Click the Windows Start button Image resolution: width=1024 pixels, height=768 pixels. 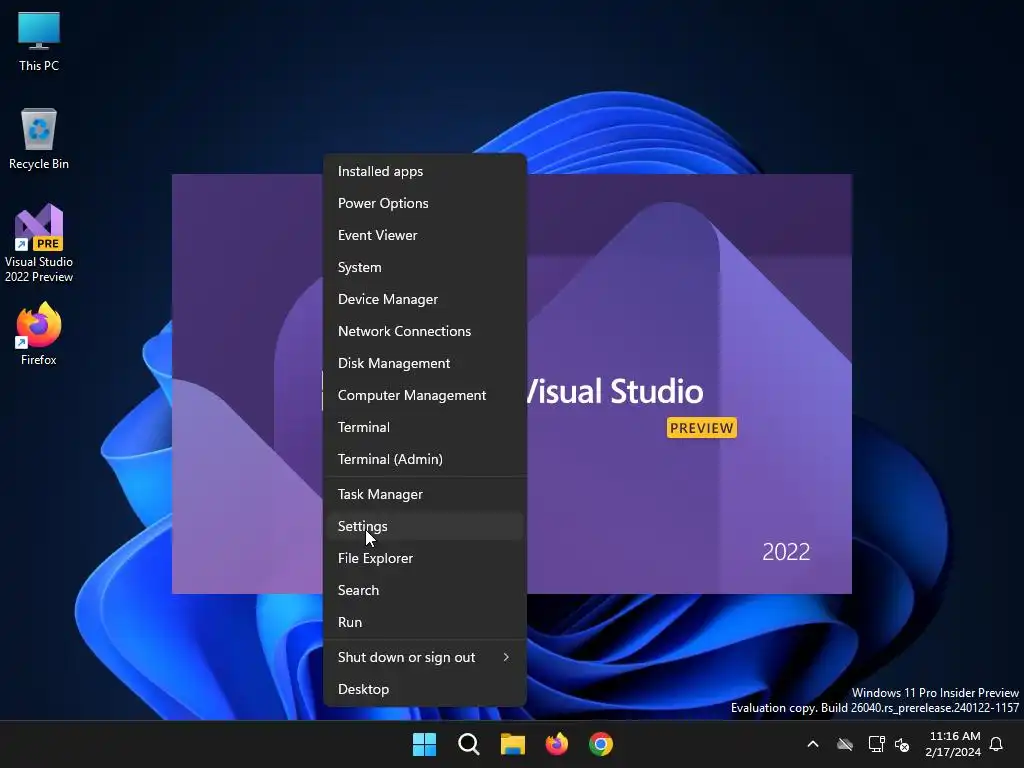point(424,744)
